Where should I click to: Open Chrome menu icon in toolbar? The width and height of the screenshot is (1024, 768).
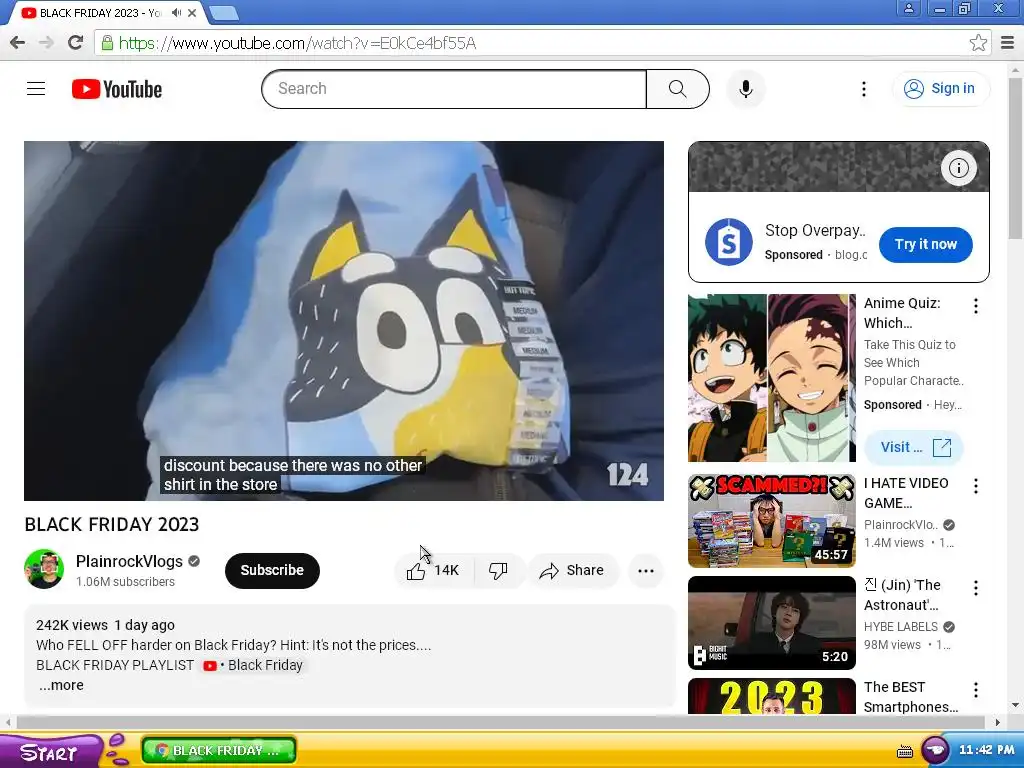1008,43
